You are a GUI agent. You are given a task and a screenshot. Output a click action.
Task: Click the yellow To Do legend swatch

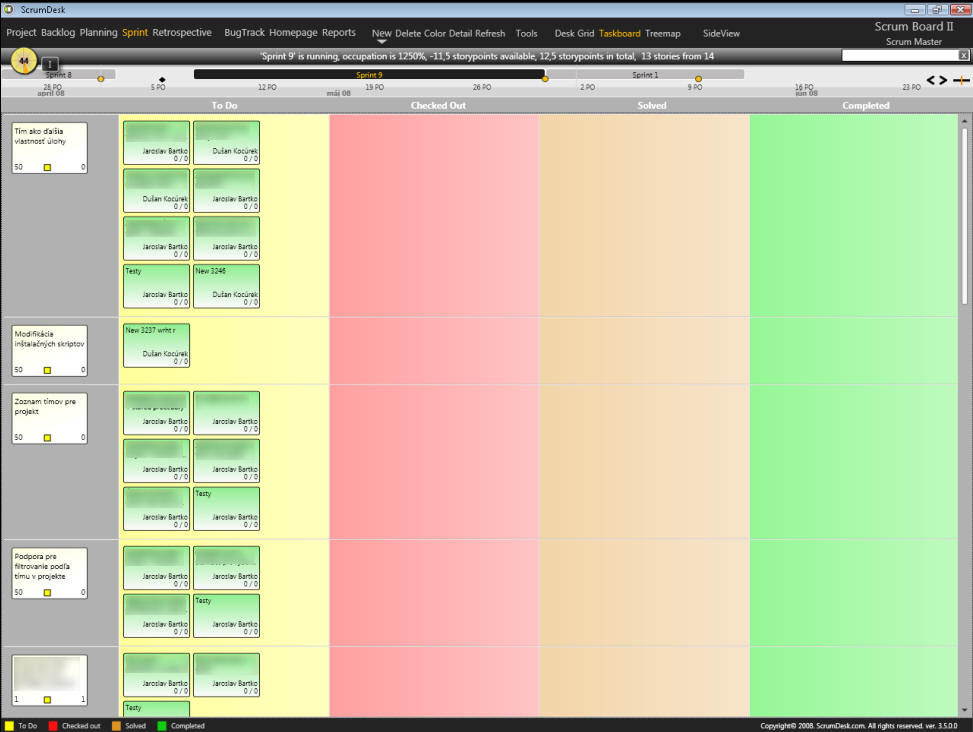(x=9, y=726)
